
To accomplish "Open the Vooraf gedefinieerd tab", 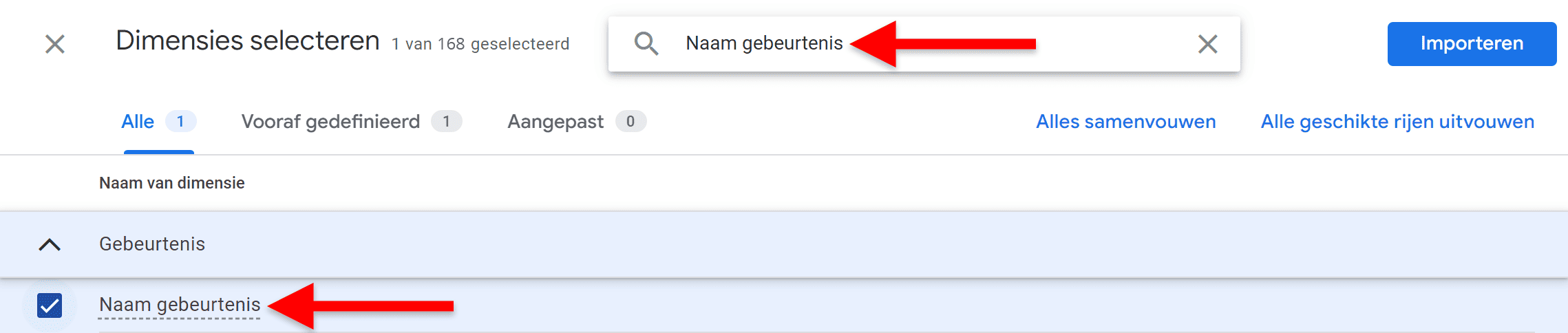I will (x=330, y=122).
